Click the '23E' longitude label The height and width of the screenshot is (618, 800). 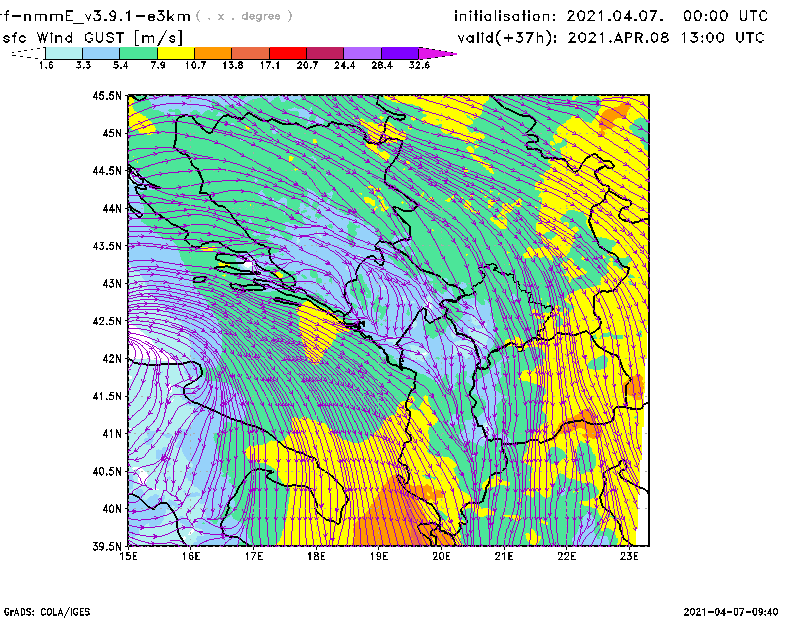point(629,556)
